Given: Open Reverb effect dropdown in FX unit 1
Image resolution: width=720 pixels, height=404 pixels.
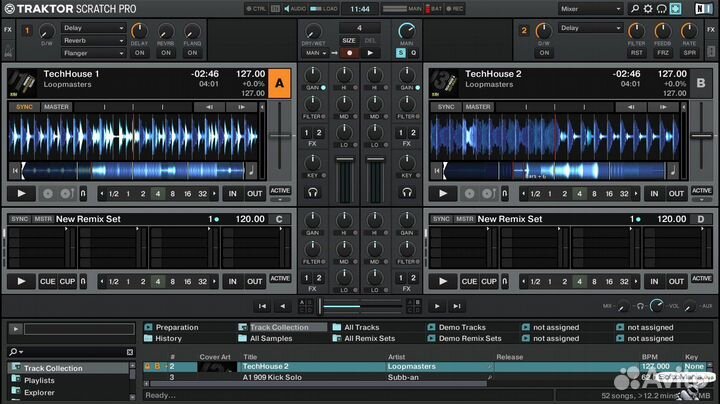Looking at the screenshot, I should click(x=93, y=40).
